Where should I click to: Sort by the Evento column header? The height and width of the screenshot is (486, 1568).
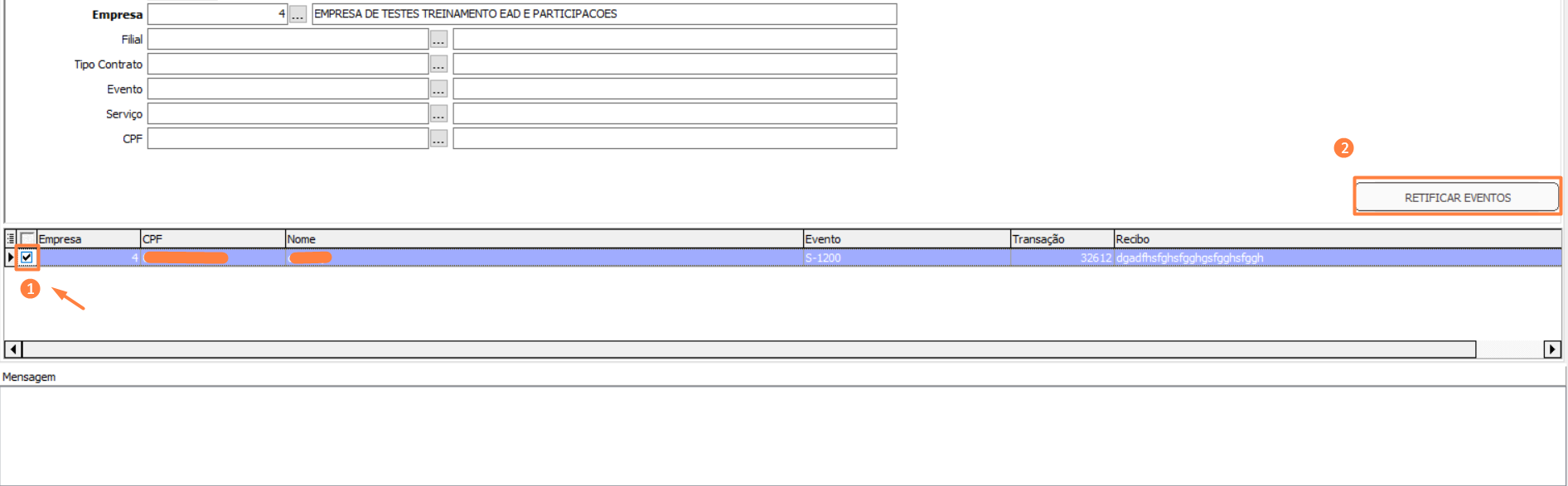click(906, 238)
